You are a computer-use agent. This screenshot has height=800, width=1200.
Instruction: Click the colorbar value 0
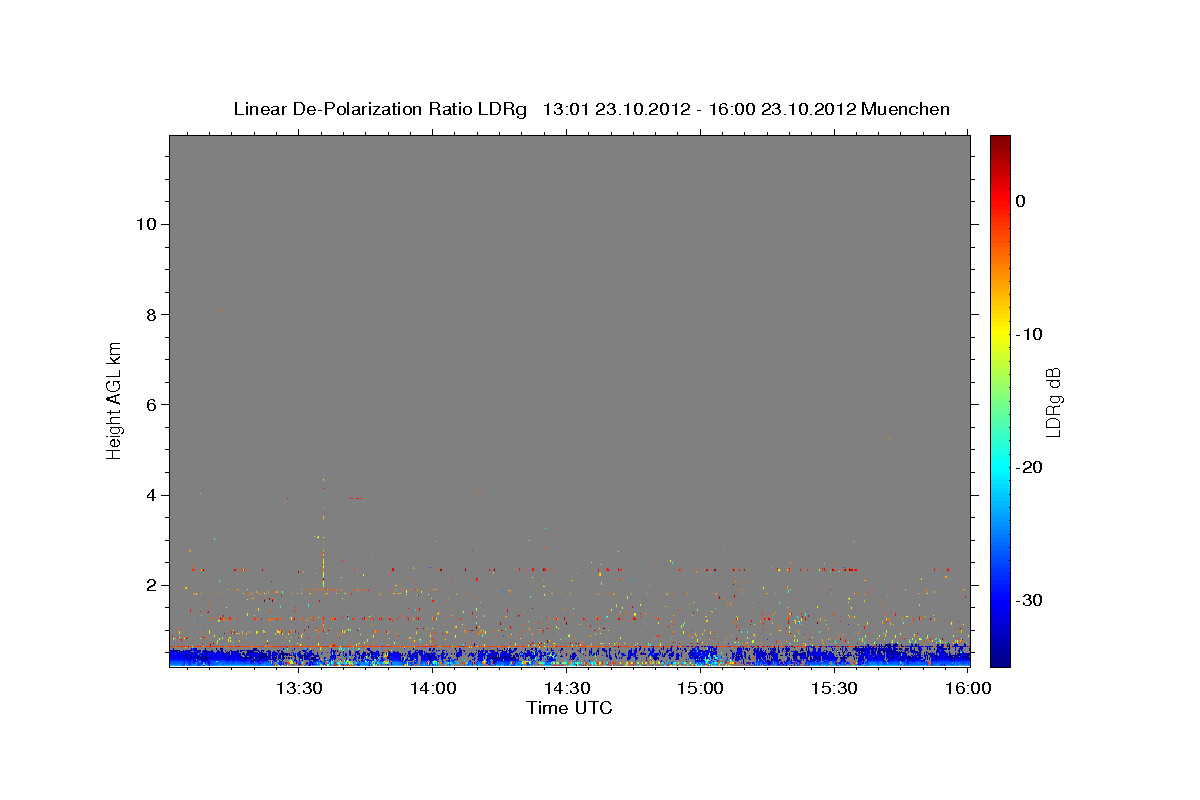[1021, 201]
